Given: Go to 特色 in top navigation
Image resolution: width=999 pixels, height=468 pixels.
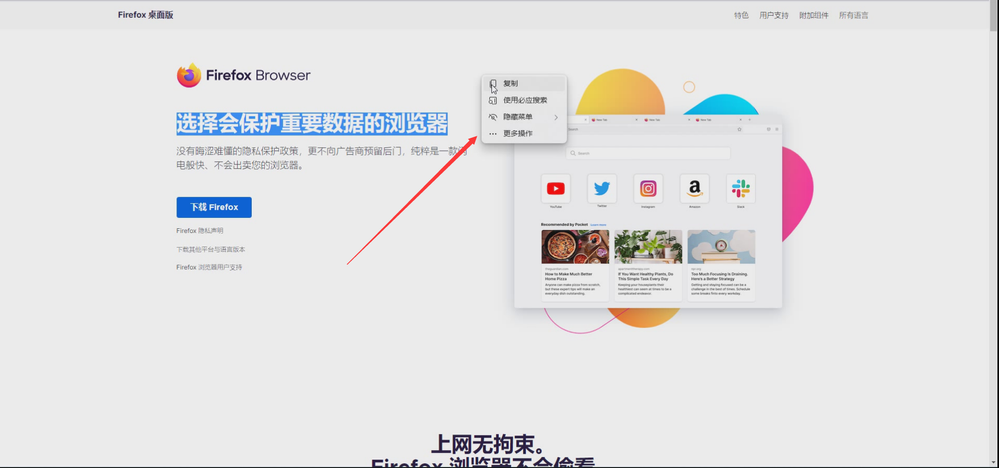Looking at the screenshot, I should 741,15.
